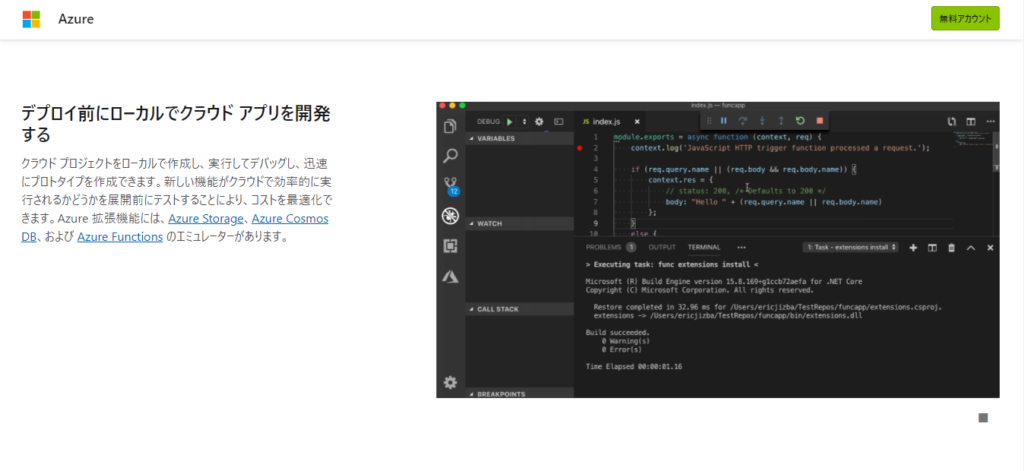Open the Azure Functions link
Viewport: 1024px width, 471px height.
[120, 237]
